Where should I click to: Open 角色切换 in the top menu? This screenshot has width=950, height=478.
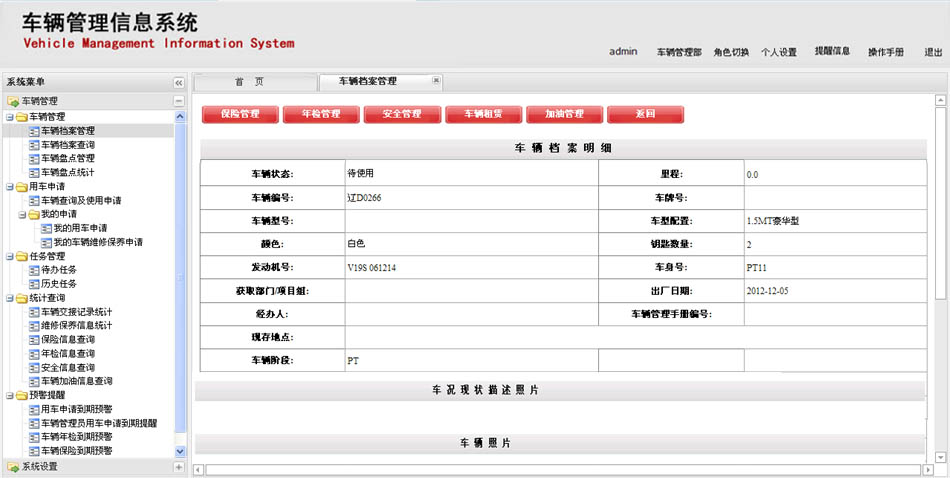731,52
